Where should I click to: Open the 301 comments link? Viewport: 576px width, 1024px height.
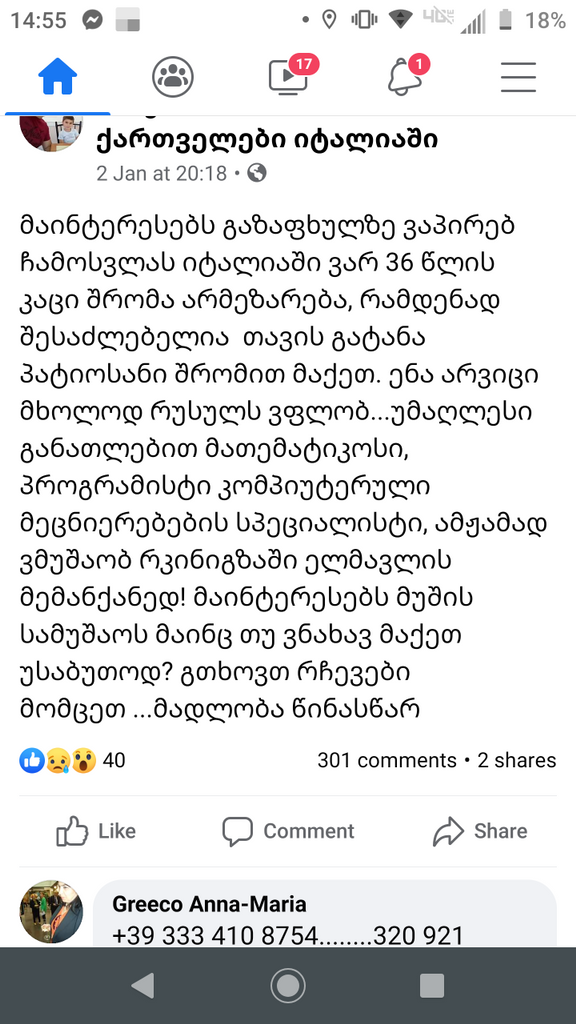click(x=387, y=760)
